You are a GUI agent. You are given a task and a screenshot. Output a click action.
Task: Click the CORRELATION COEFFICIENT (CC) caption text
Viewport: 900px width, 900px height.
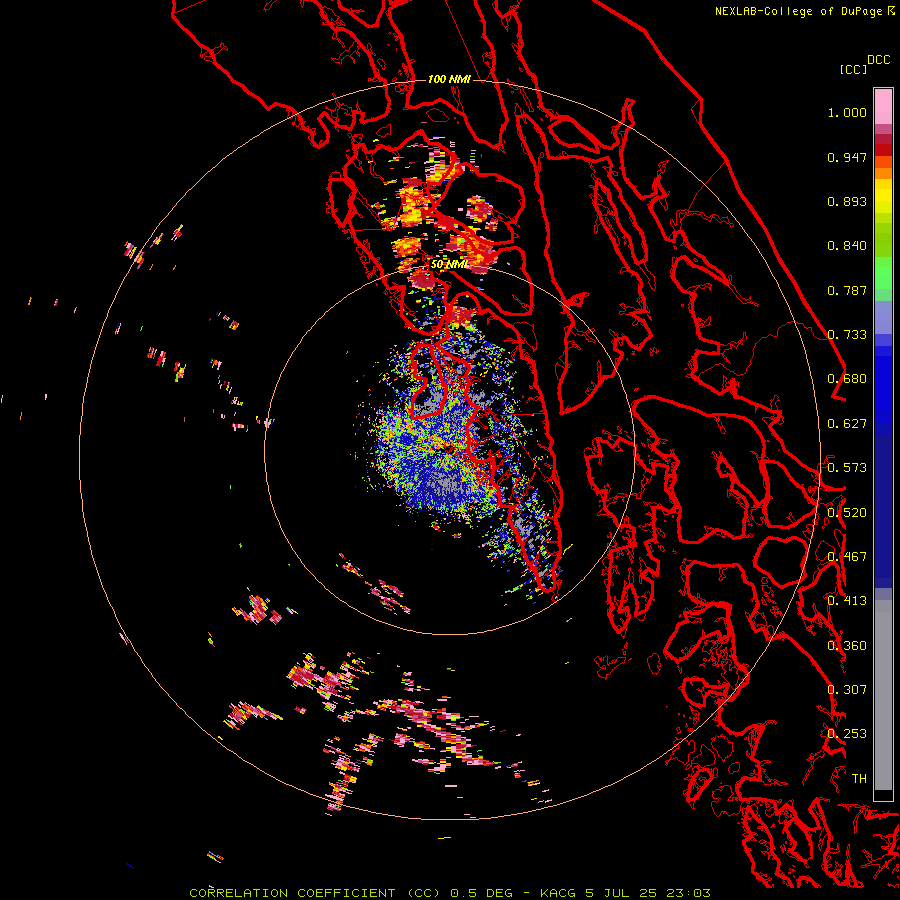(315, 893)
